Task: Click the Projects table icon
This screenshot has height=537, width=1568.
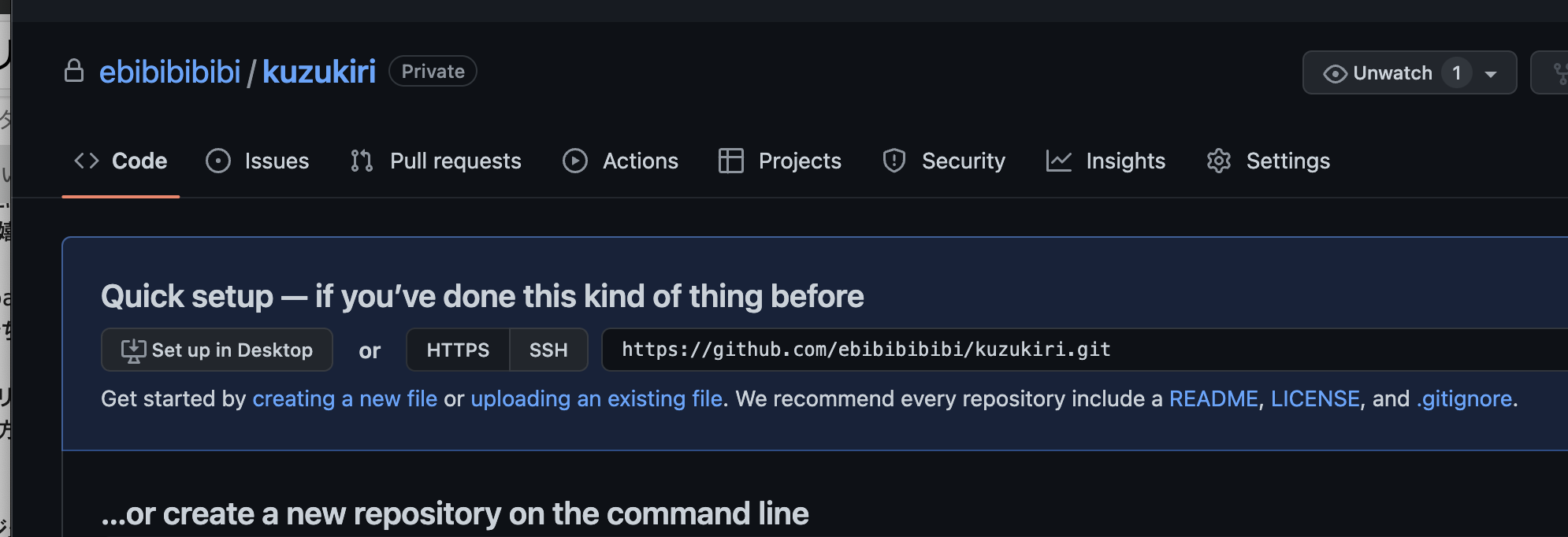Action: (x=731, y=161)
